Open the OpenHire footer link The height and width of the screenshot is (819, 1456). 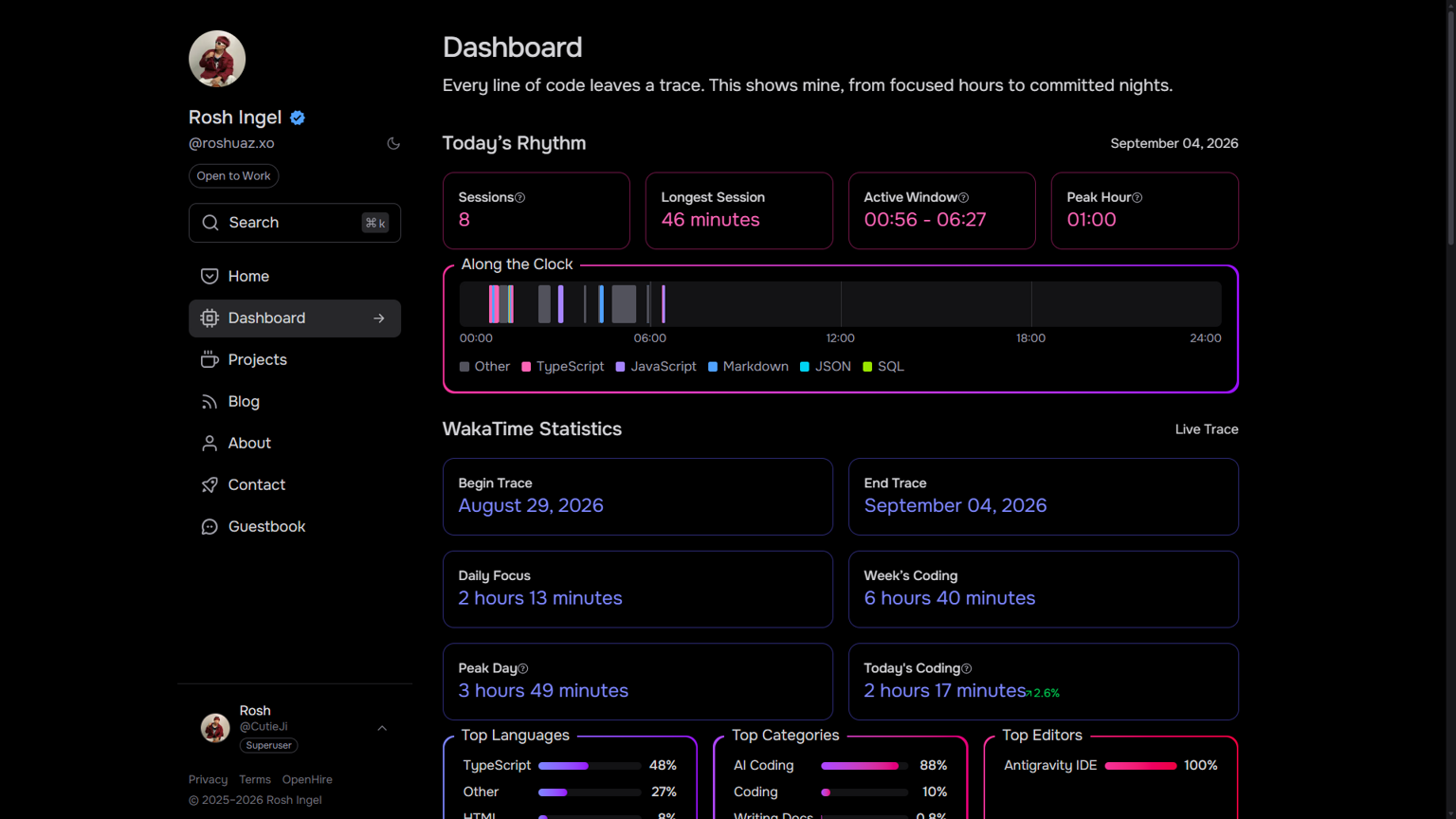click(307, 779)
